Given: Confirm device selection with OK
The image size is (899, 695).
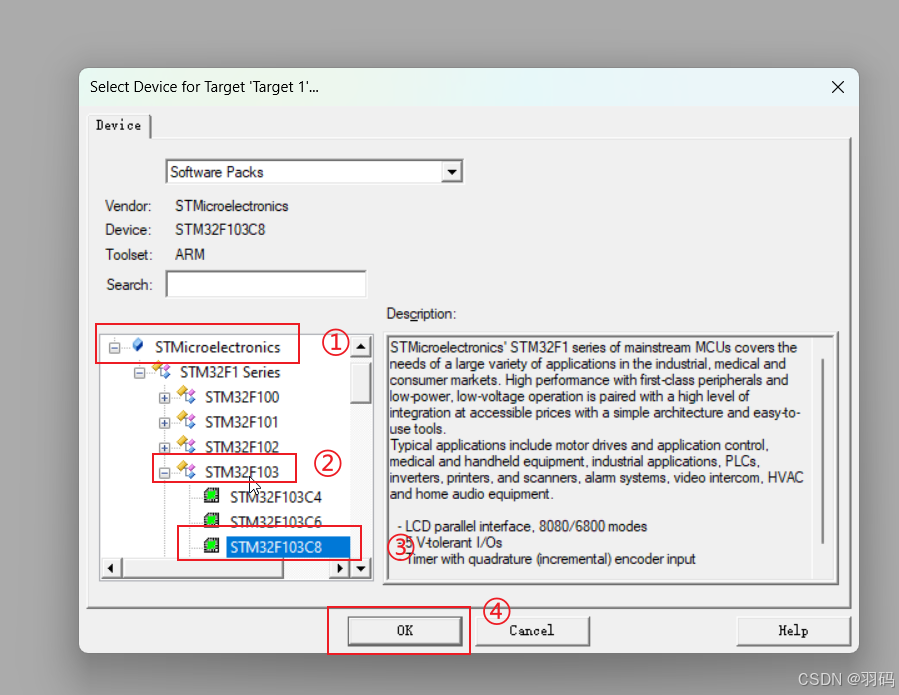Looking at the screenshot, I should pyautogui.click(x=405, y=631).
